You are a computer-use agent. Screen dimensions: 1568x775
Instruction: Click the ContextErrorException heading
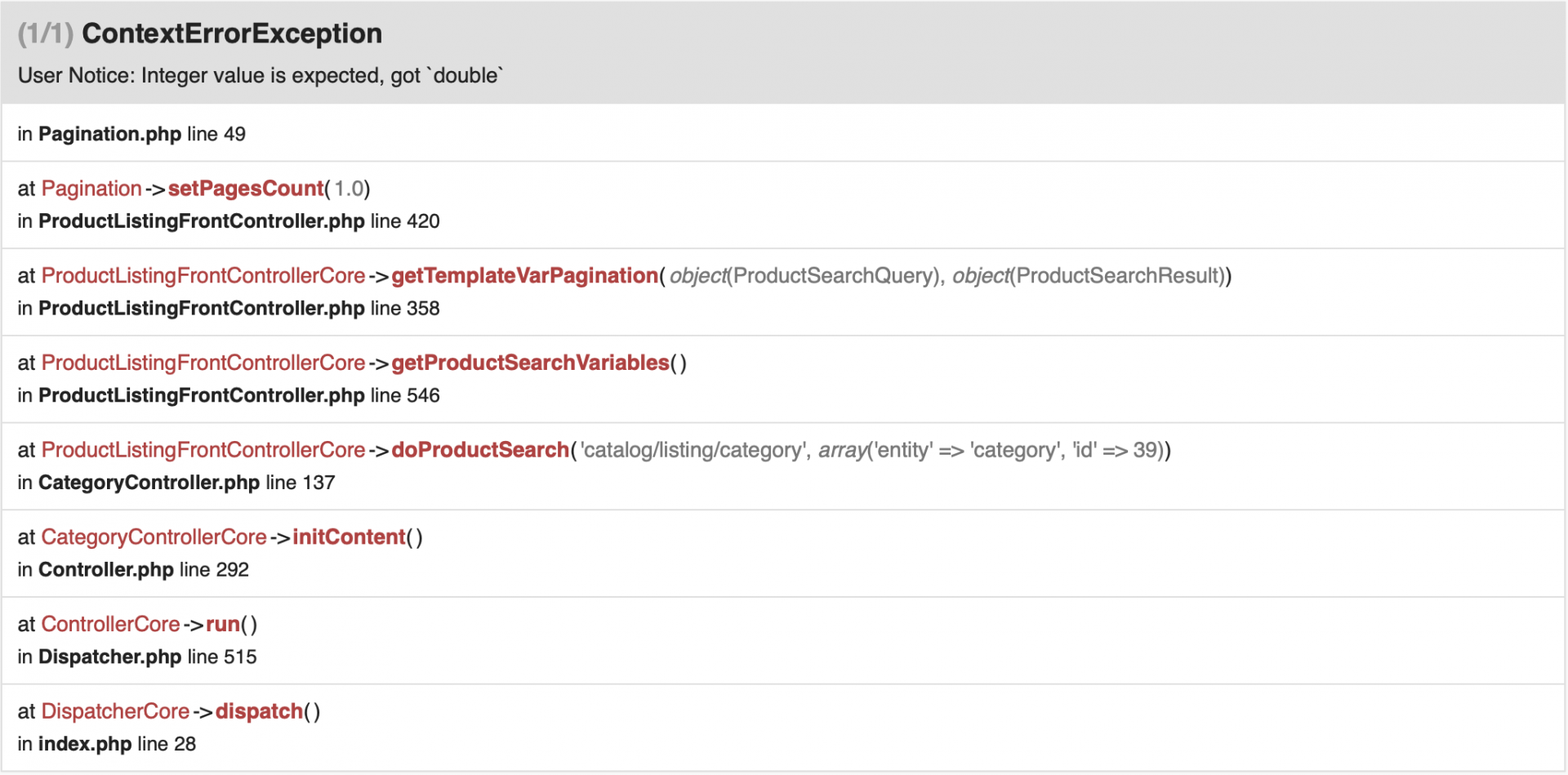[x=231, y=33]
